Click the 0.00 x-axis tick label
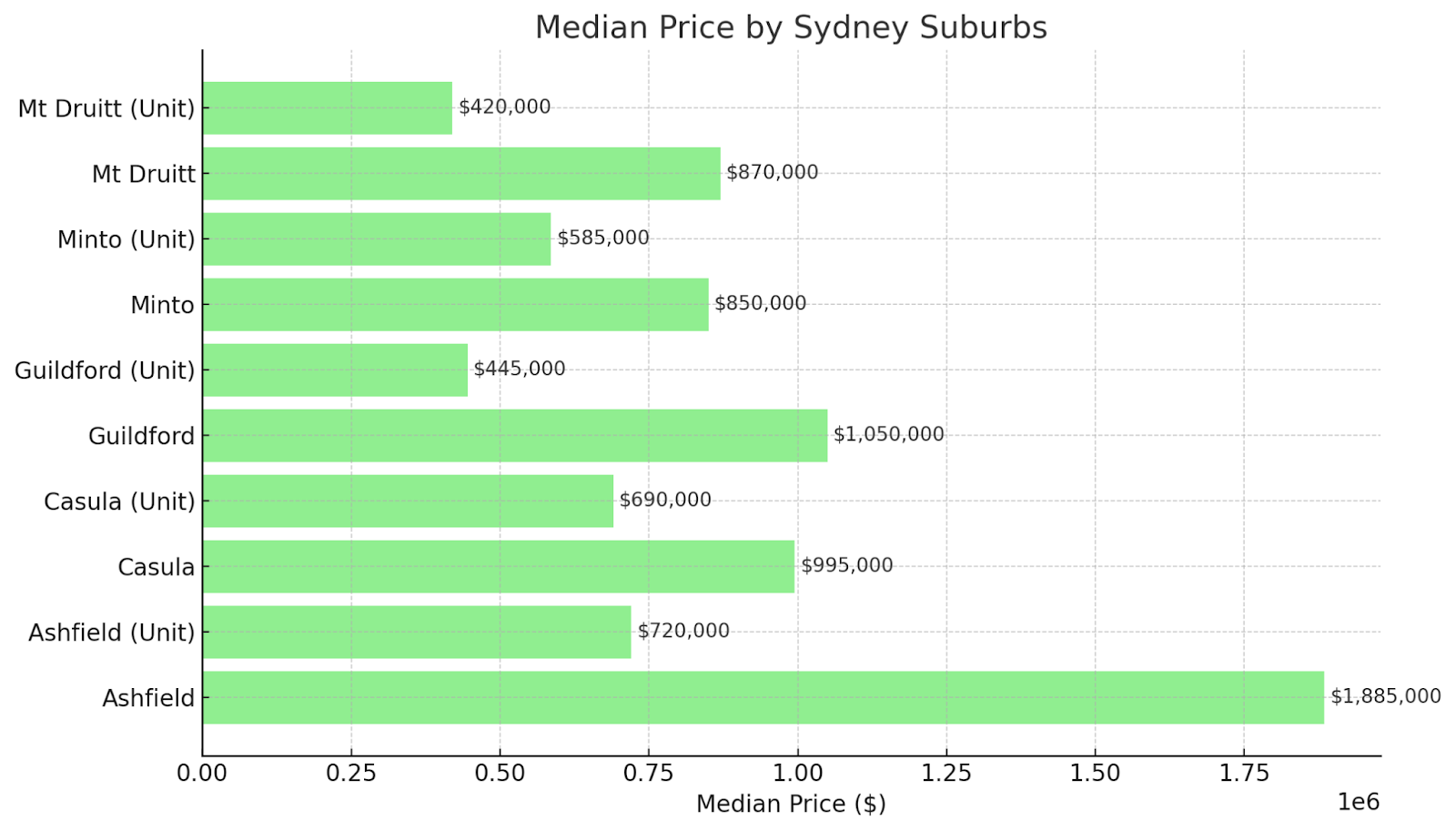The image size is (1456, 831). click(x=202, y=774)
